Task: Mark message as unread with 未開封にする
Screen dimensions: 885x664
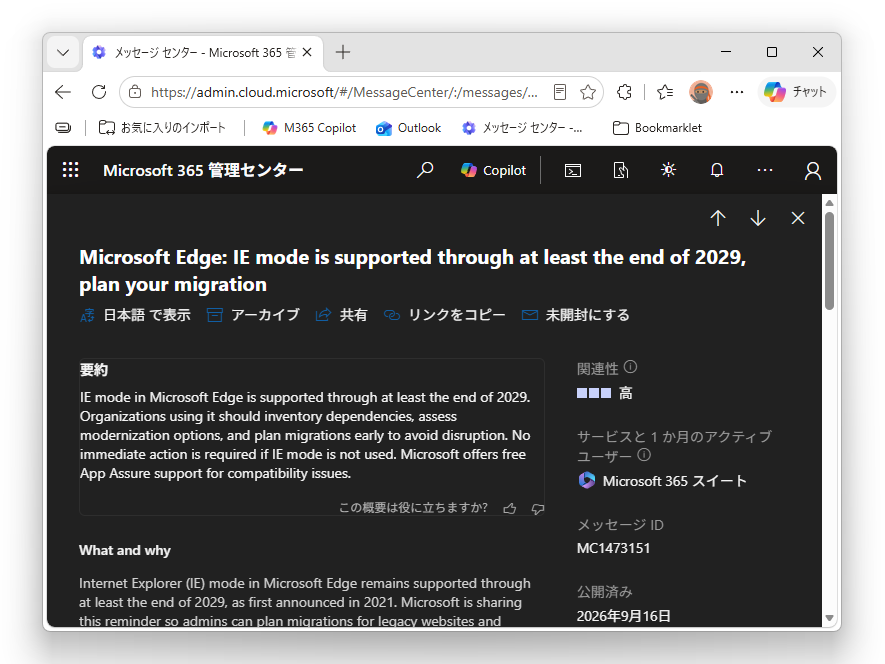Action: point(576,315)
